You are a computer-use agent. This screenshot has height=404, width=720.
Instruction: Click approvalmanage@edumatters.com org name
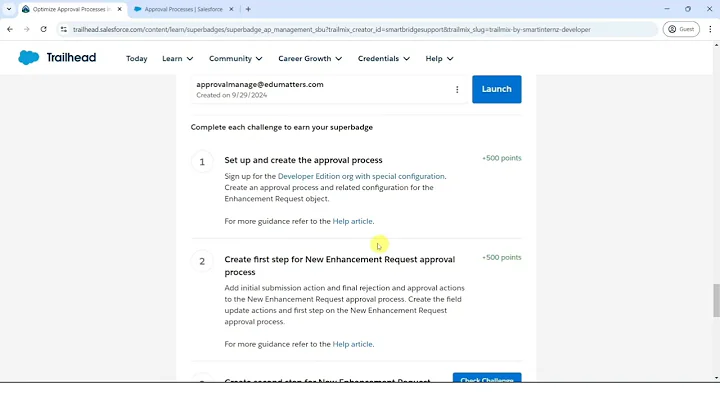coord(260,84)
